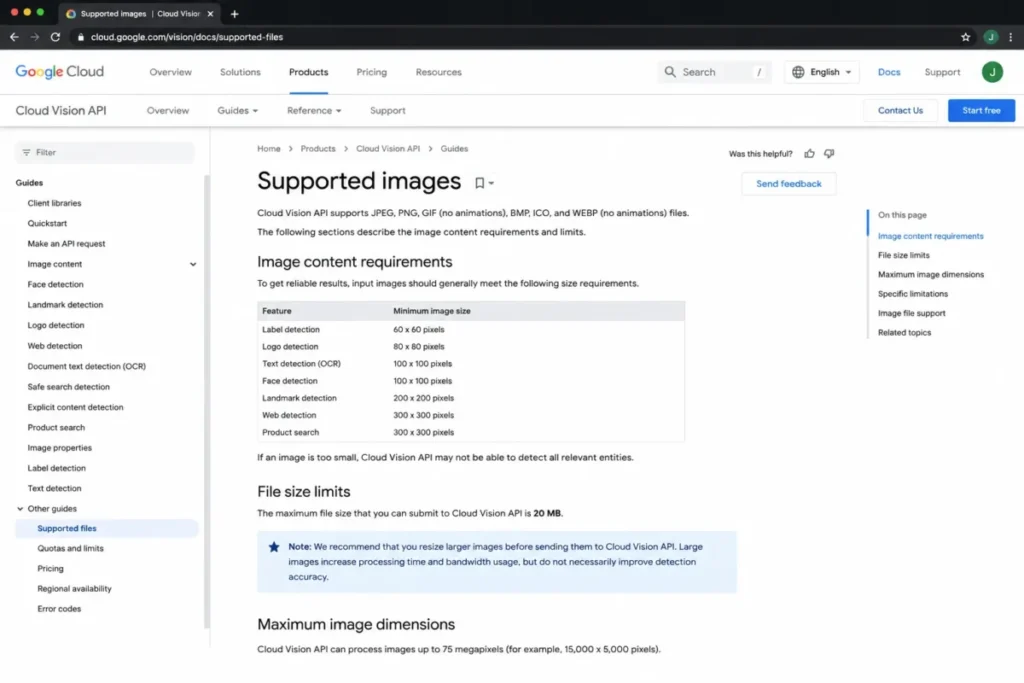Screen dimensions: 1024x683
Task: Click the Search input box
Action: click(714, 72)
